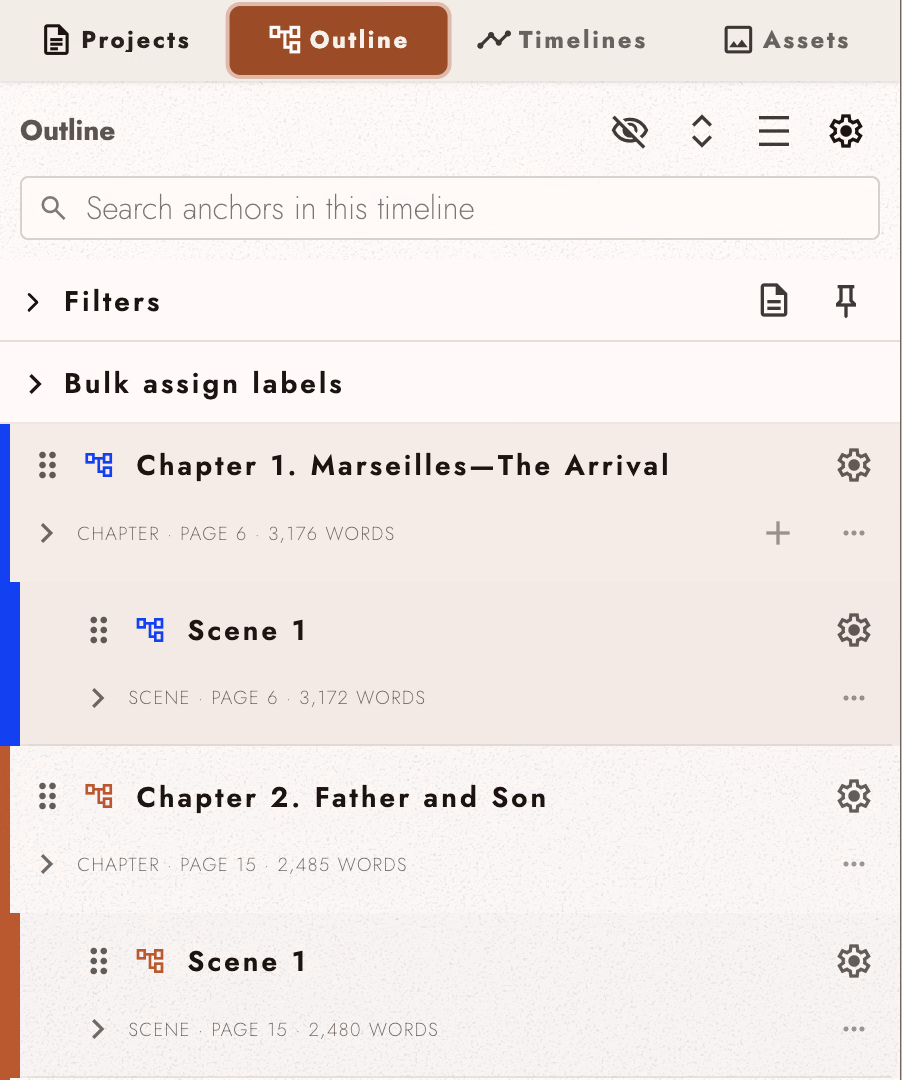Open gear settings for Chapter 2's Scene 1
The image size is (902, 1080).
click(x=854, y=961)
